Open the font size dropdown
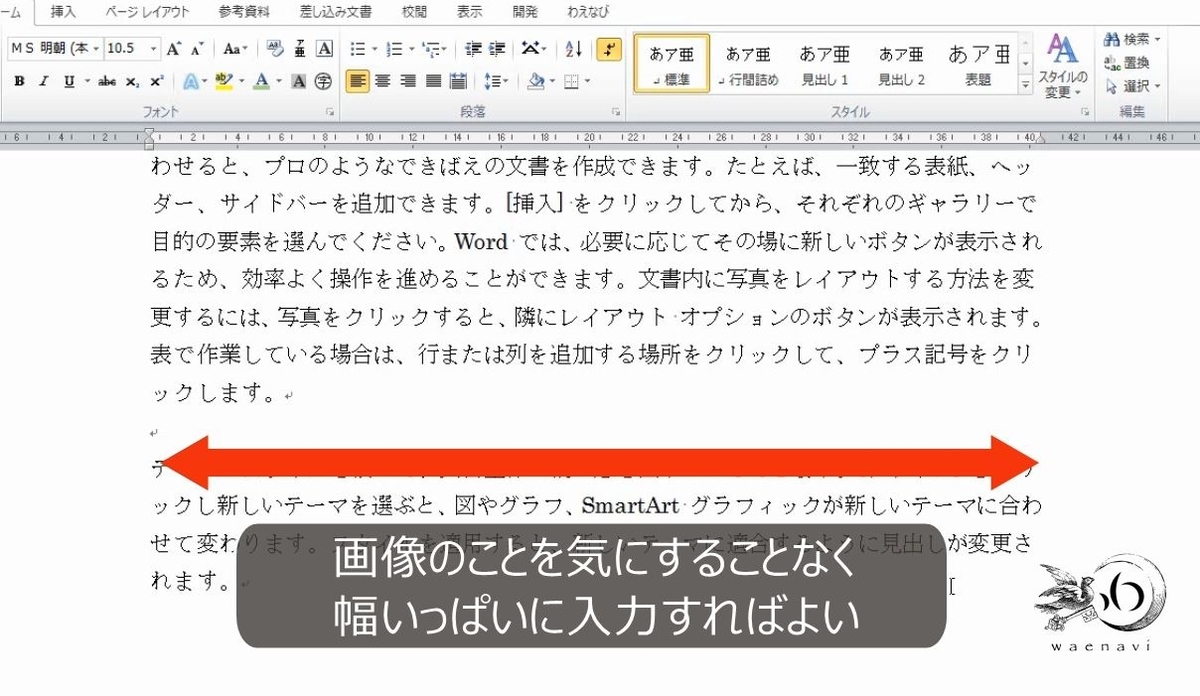The width and height of the screenshot is (1200, 696). pyautogui.click(x=153, y=48)
